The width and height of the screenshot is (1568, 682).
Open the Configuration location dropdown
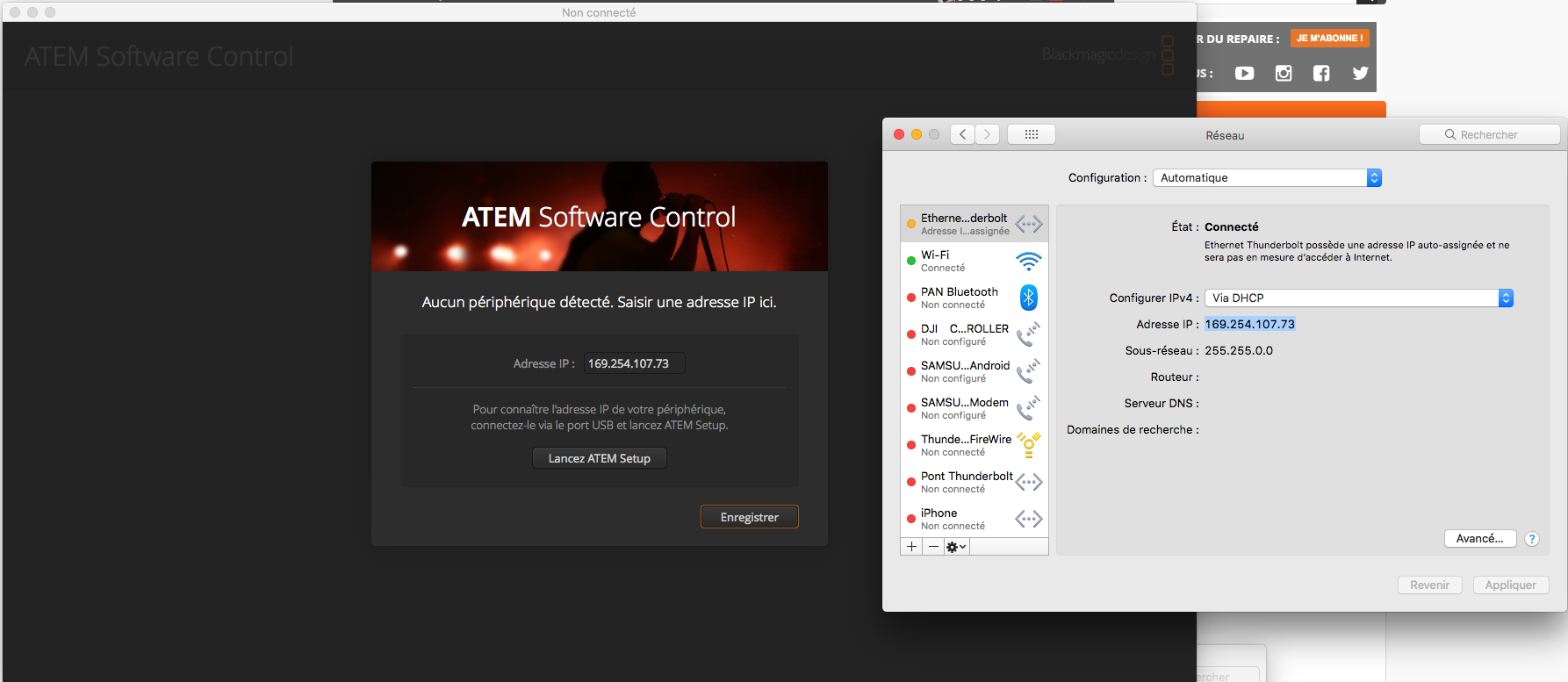coord(1267,177)
